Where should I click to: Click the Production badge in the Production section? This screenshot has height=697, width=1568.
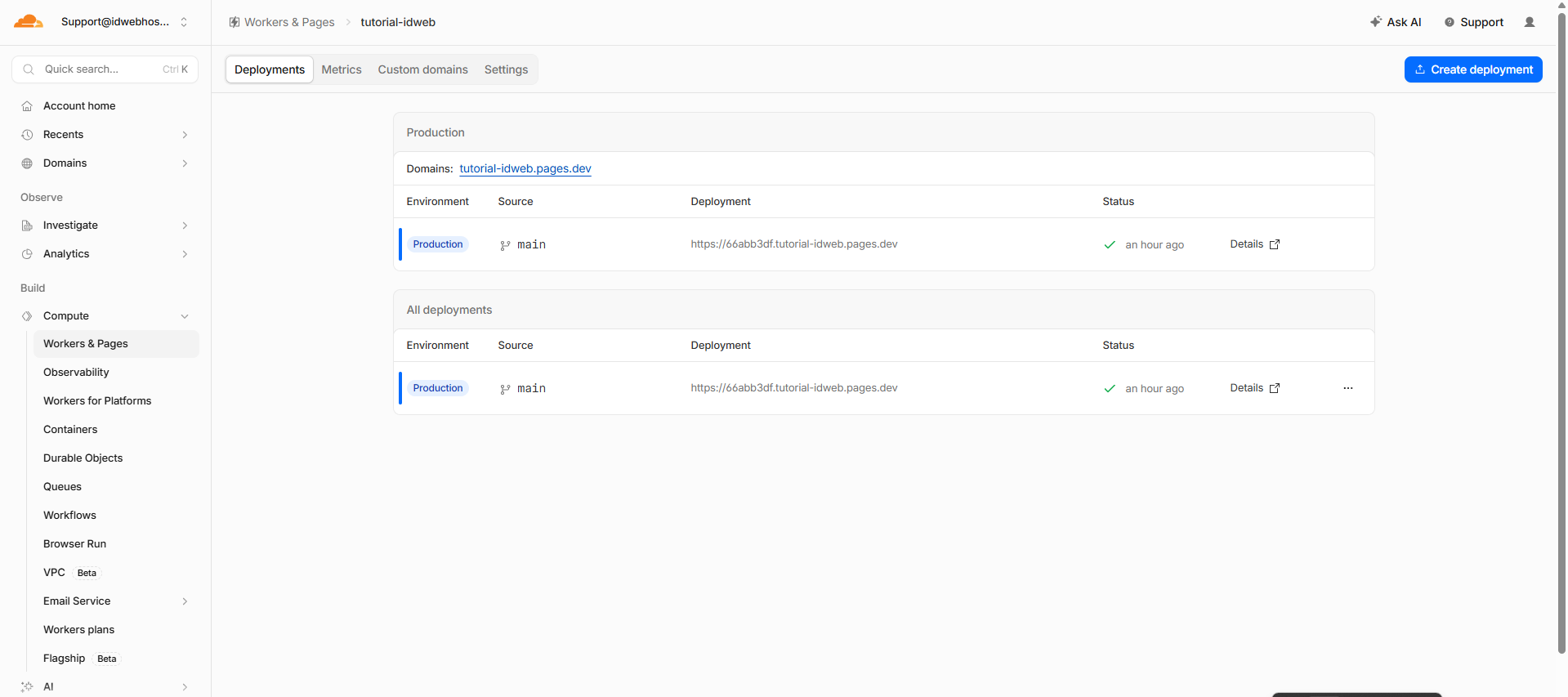438,244
